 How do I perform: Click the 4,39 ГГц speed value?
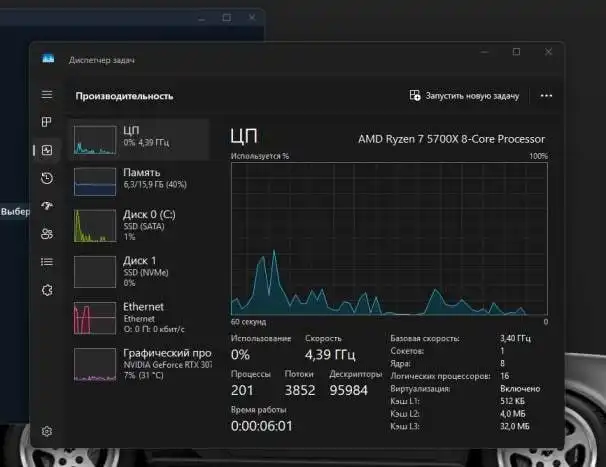(x=330, y=355)
